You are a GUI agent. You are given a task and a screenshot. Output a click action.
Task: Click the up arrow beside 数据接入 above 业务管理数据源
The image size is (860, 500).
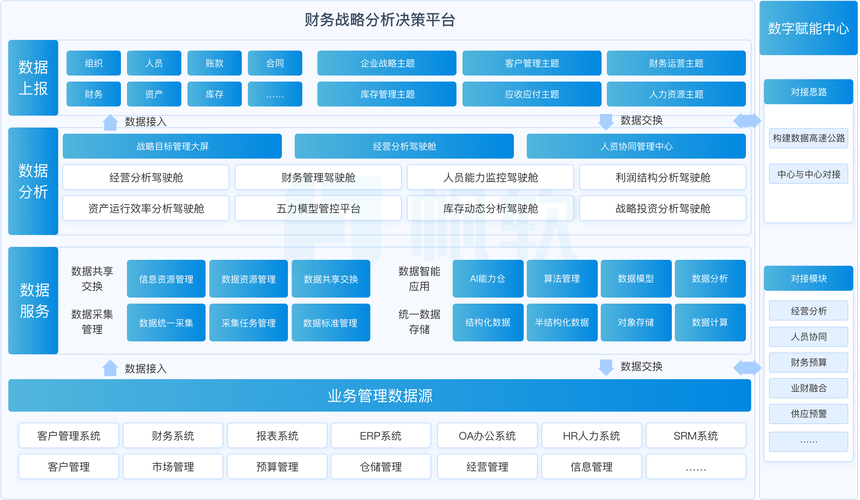pos(110,368)
